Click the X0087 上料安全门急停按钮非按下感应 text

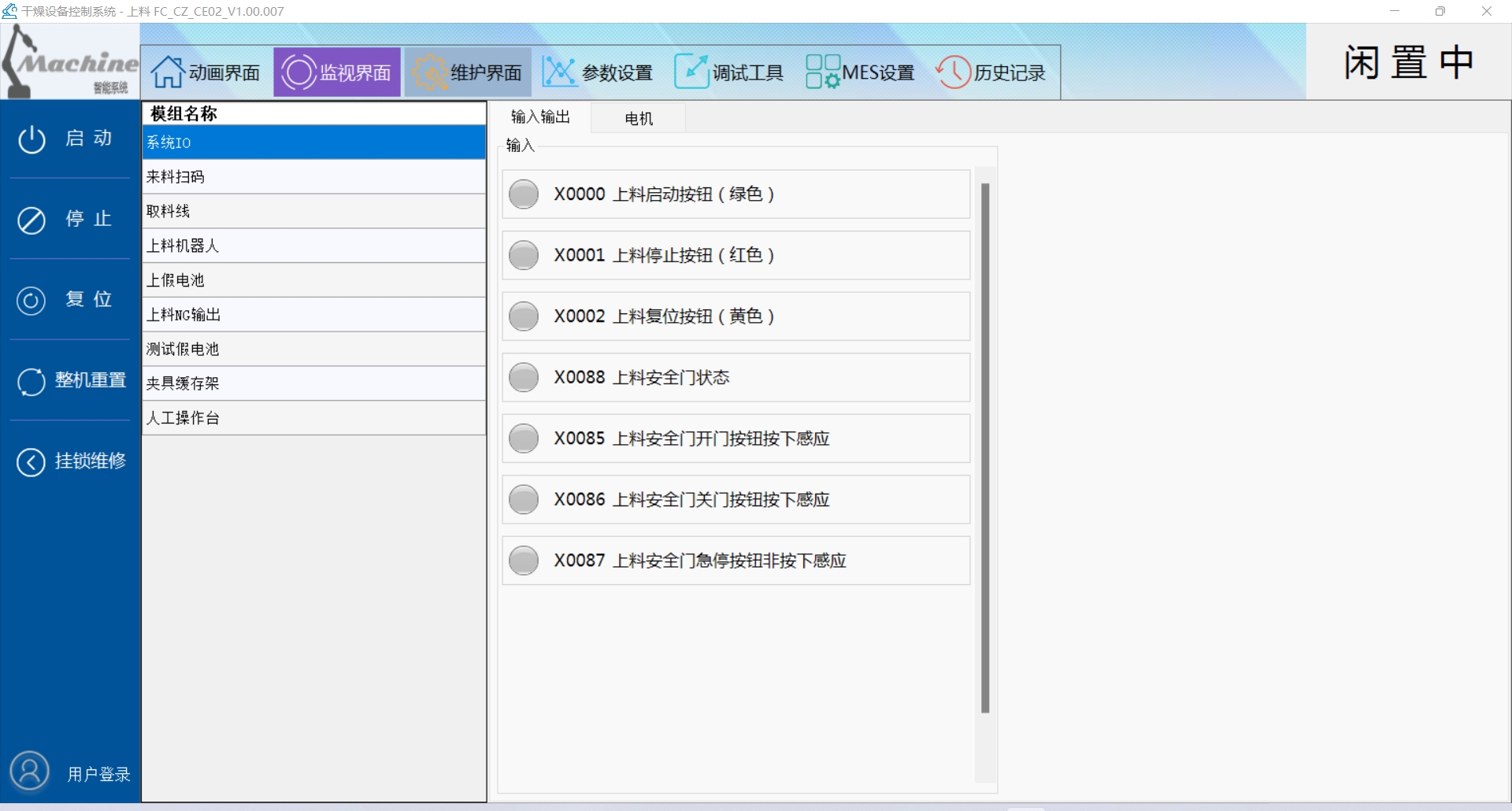(700, 561)
